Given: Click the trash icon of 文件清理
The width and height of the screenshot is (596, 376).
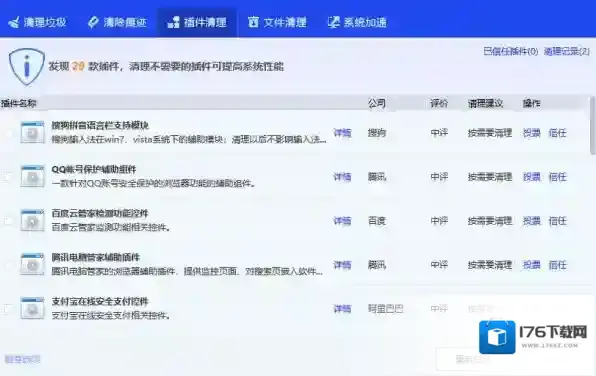Looking at the screenshot, I should (253, 22).
